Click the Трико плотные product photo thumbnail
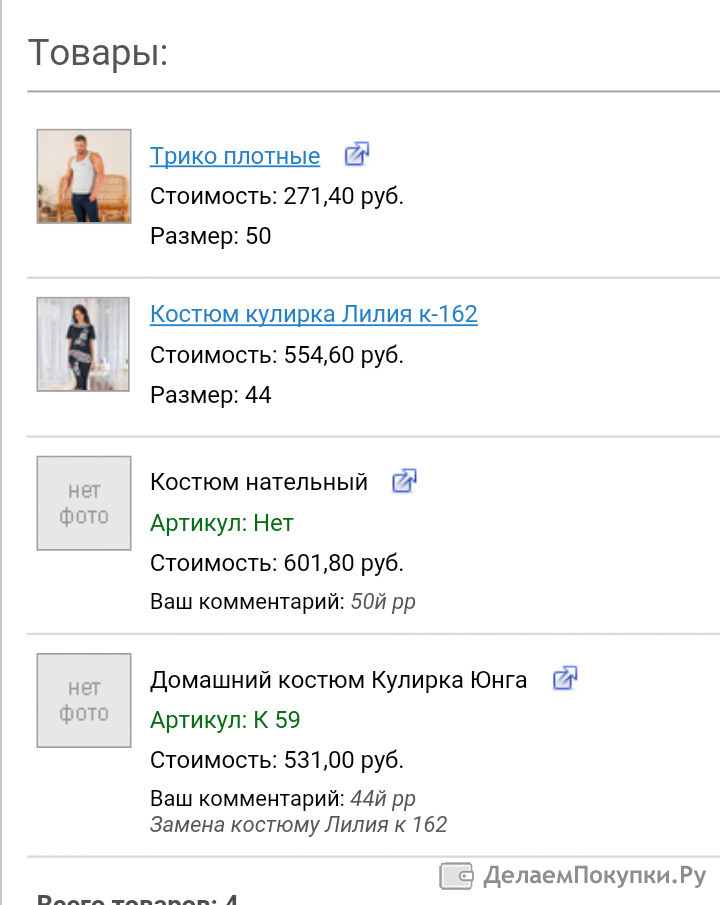Screen dimensions: 720x905 point(84,176)
